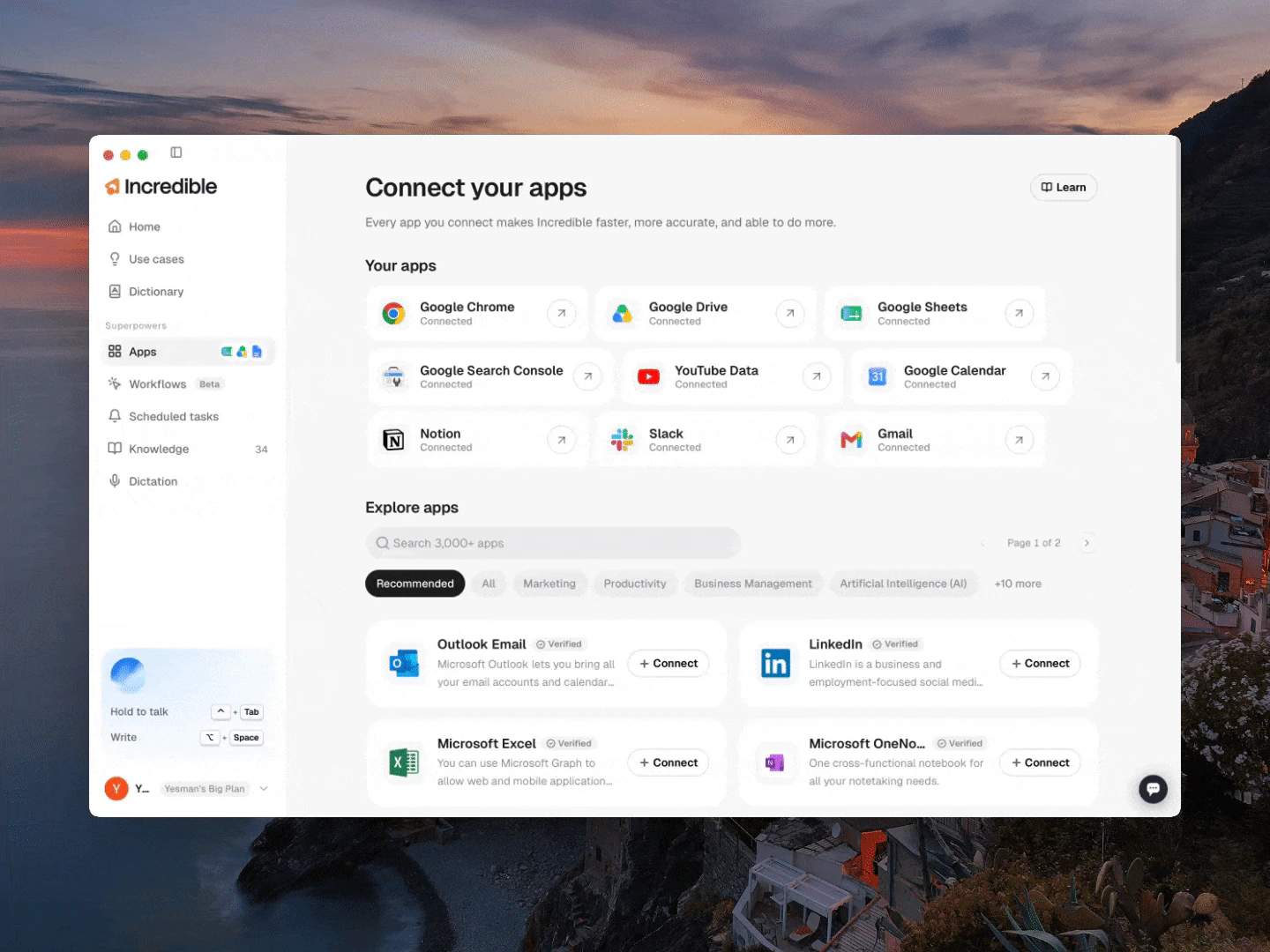Open Gmail app arrow icon
This screenshot has width=1270, height=952.
pos(1019,440)
